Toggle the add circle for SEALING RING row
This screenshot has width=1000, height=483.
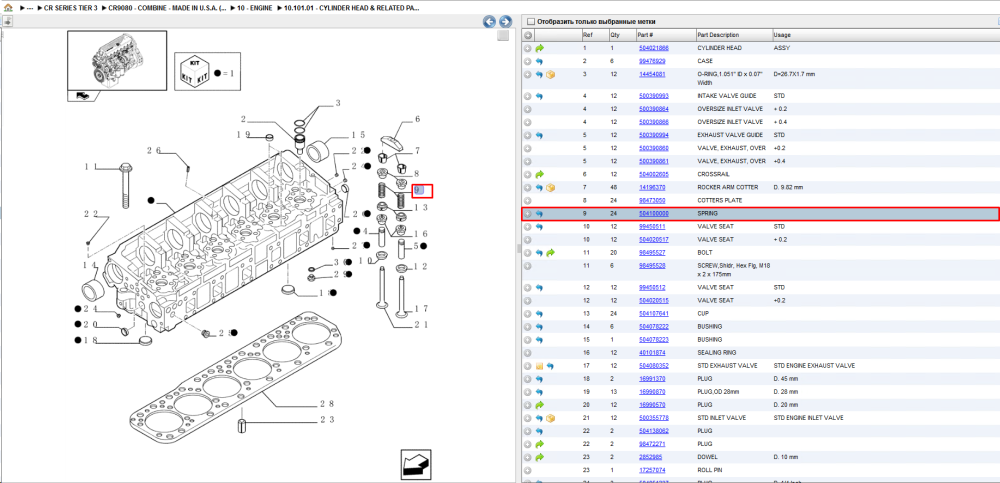527,352
